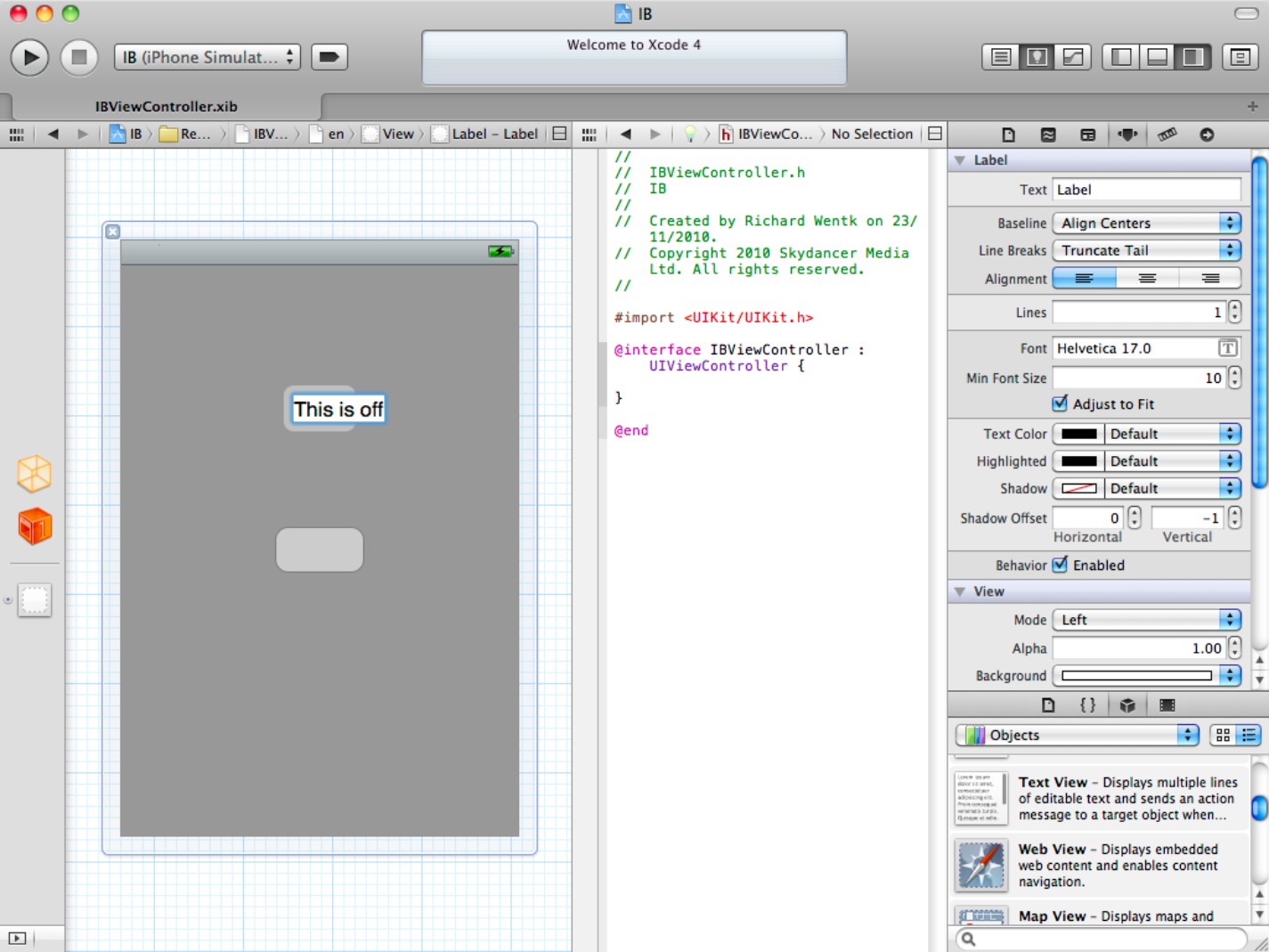
Task: Show the Connections inspector arrow icon
Action: (1207, 134)
